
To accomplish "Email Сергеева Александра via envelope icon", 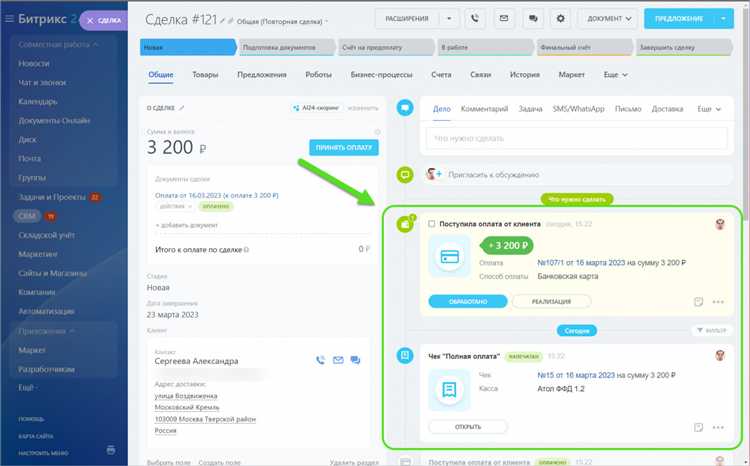I will [338, 360].
